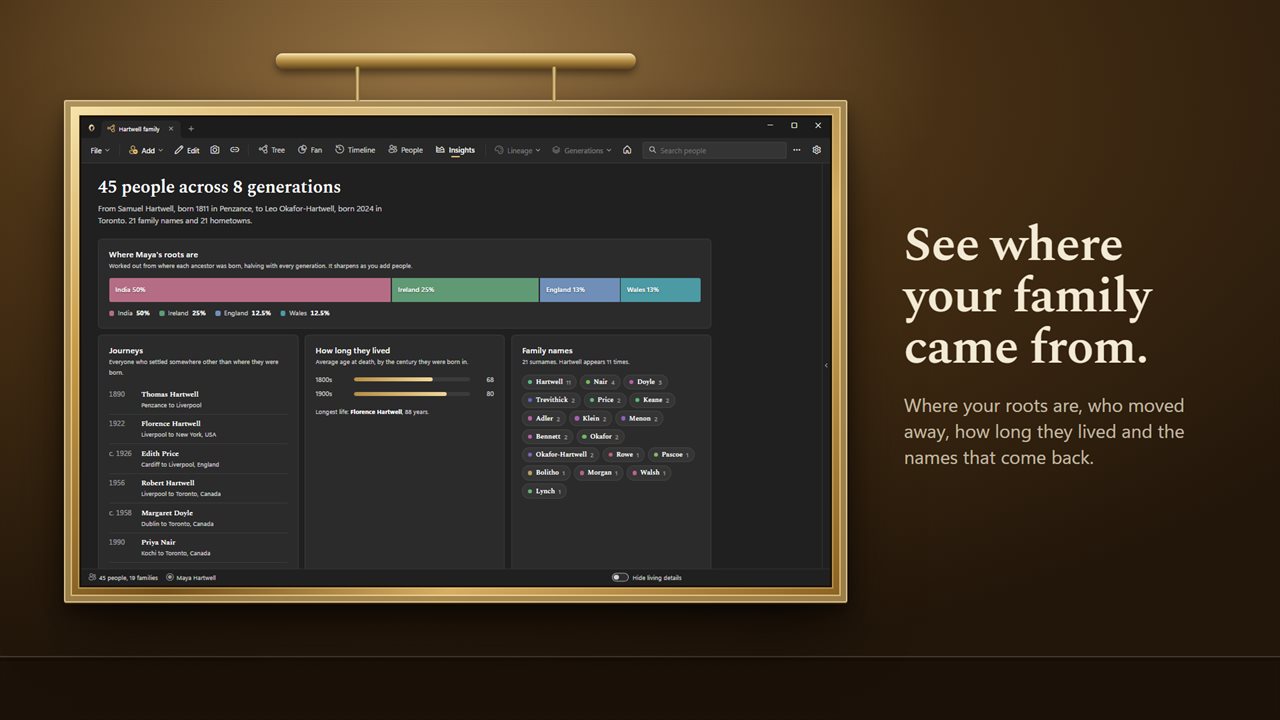Switch to the People tab
Screen dimensions: 1280x720
(x=405, y=150)
